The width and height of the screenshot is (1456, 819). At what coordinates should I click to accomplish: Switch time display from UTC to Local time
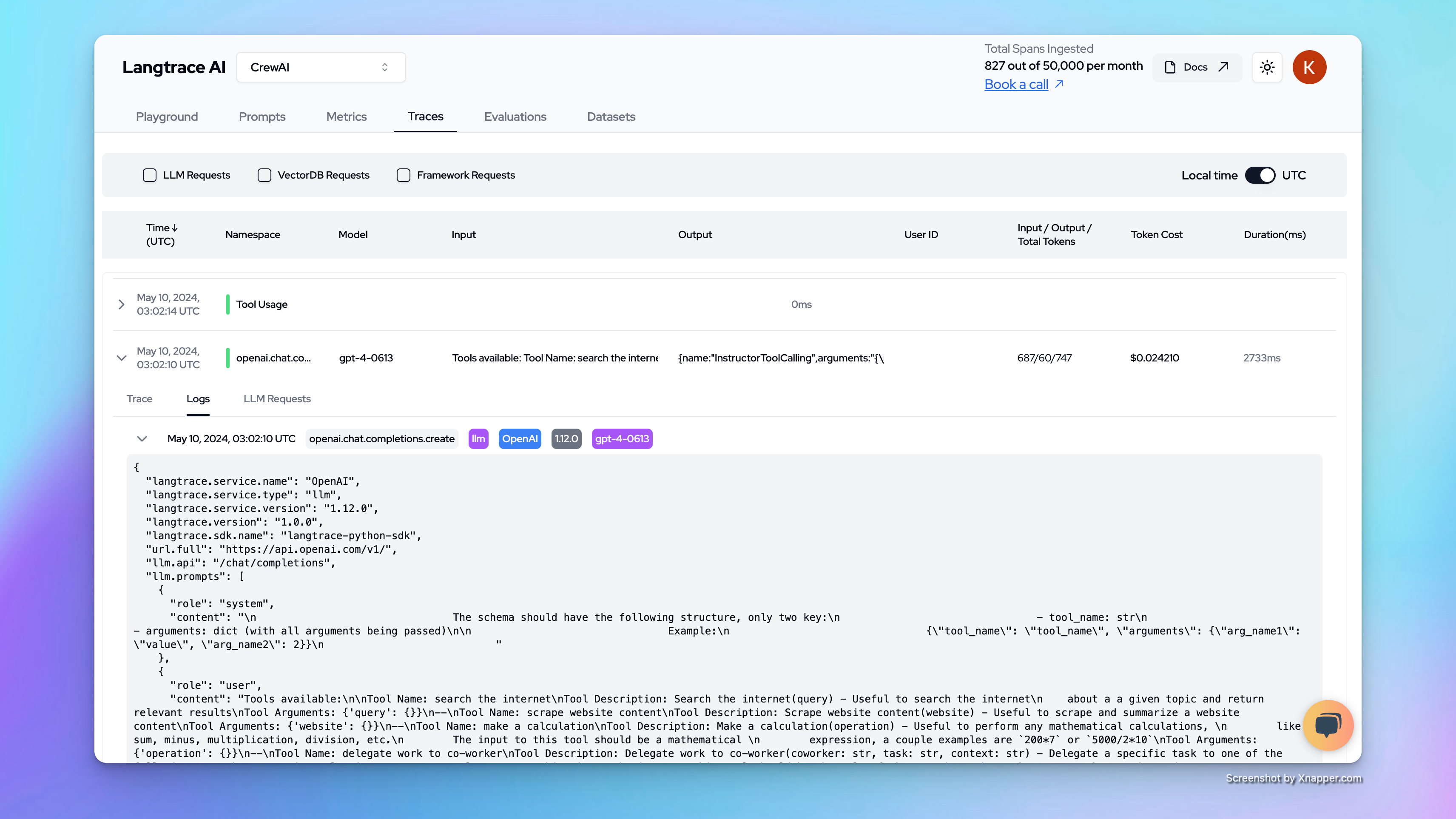pos(1260,175)
